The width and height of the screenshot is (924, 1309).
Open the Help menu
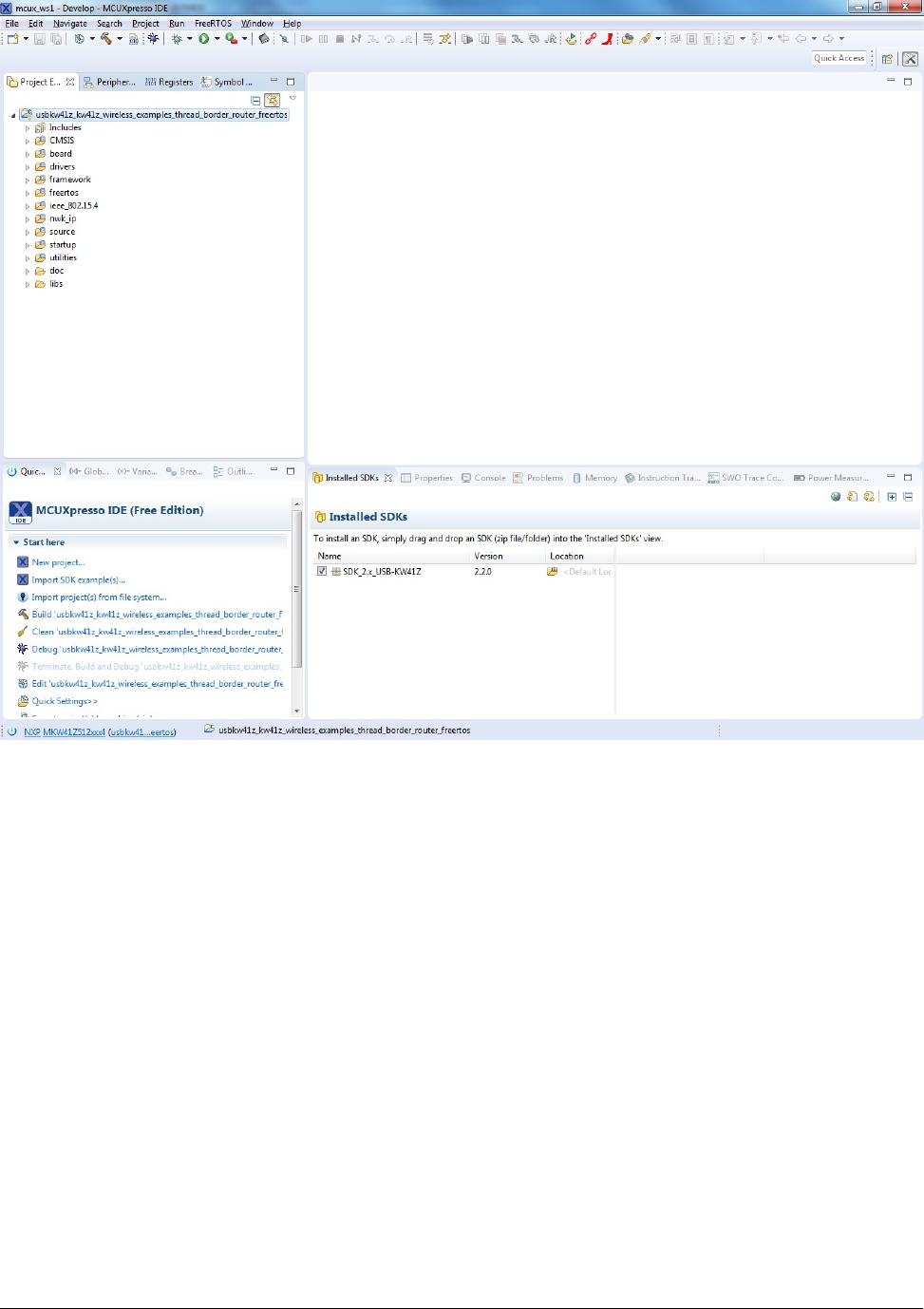coord(292,24)
